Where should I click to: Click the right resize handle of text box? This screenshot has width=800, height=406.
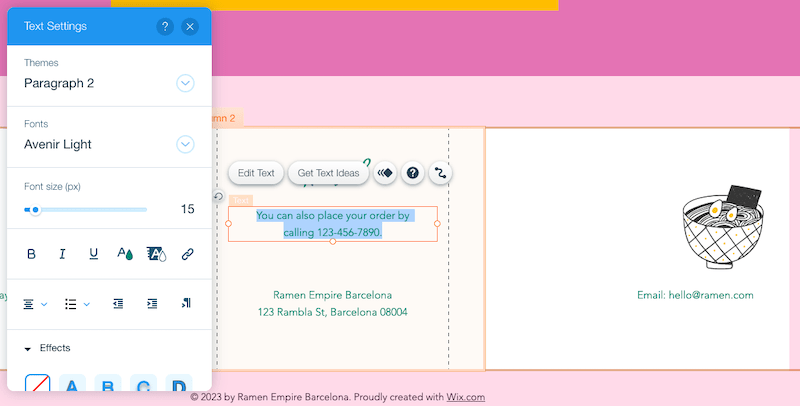click(x=437, y=223)
